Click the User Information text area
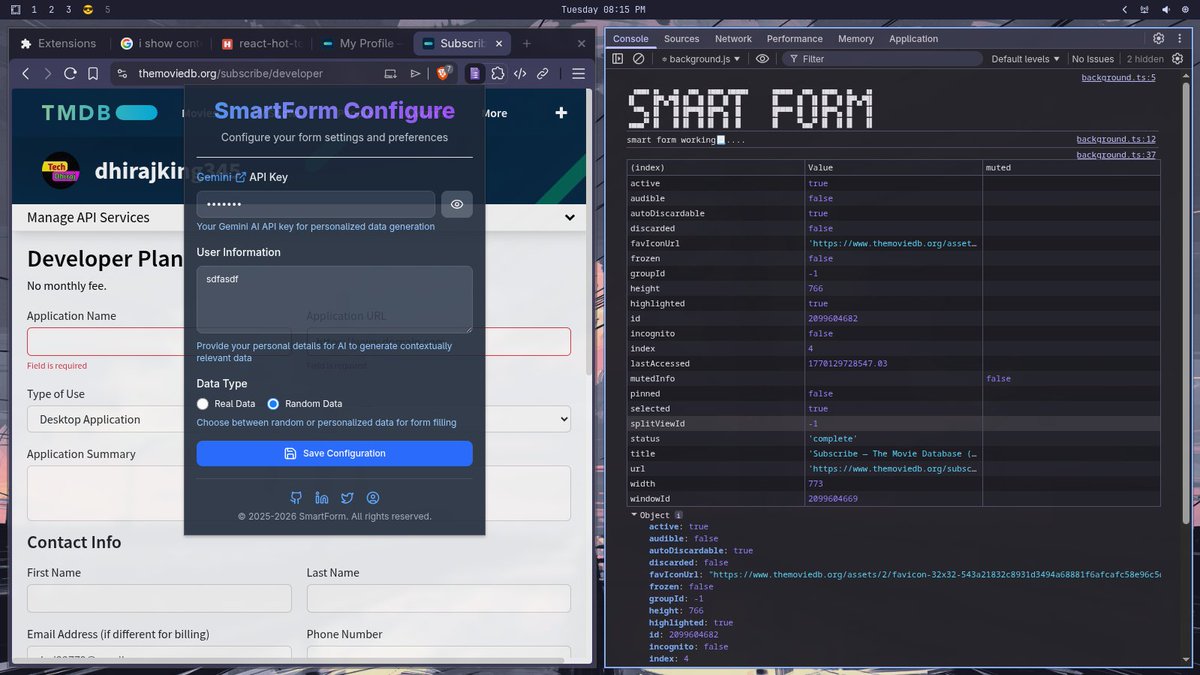The height and width of the screenshot is (675, 1200). (x=334, y=299)
